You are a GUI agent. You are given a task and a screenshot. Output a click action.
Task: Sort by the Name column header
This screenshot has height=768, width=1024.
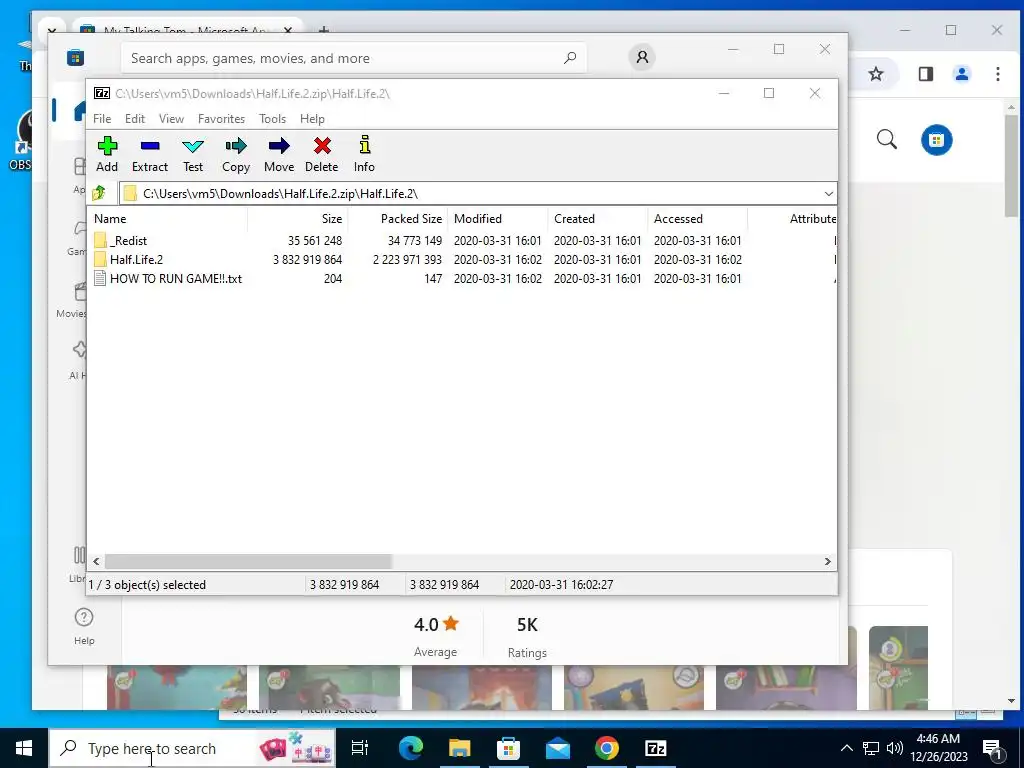(x=167, y=219)
